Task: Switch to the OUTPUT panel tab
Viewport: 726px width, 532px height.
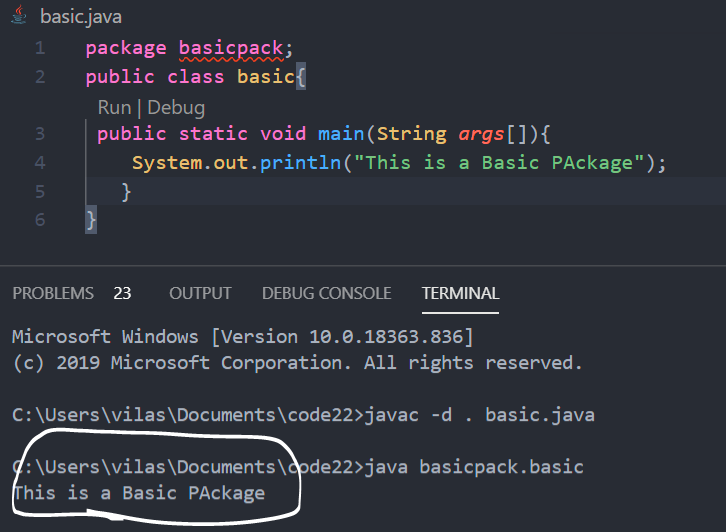Action: pos(200,293)
